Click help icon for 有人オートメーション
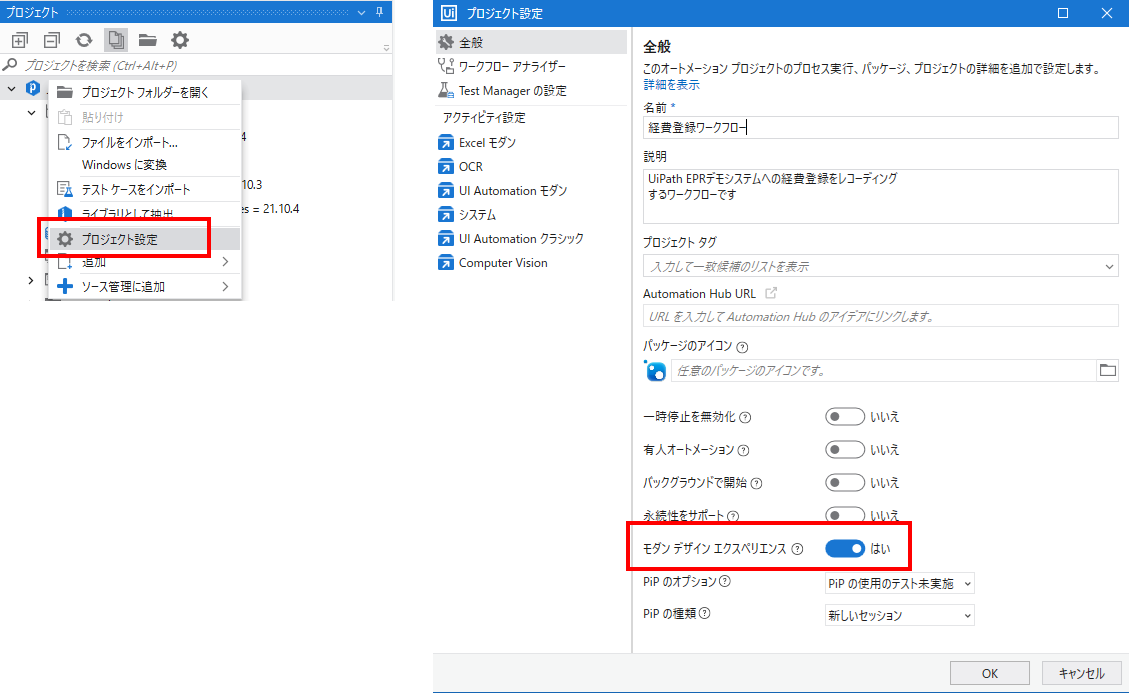The width and height of the screenshot is (1129, 693). click(x=744, y=450)
